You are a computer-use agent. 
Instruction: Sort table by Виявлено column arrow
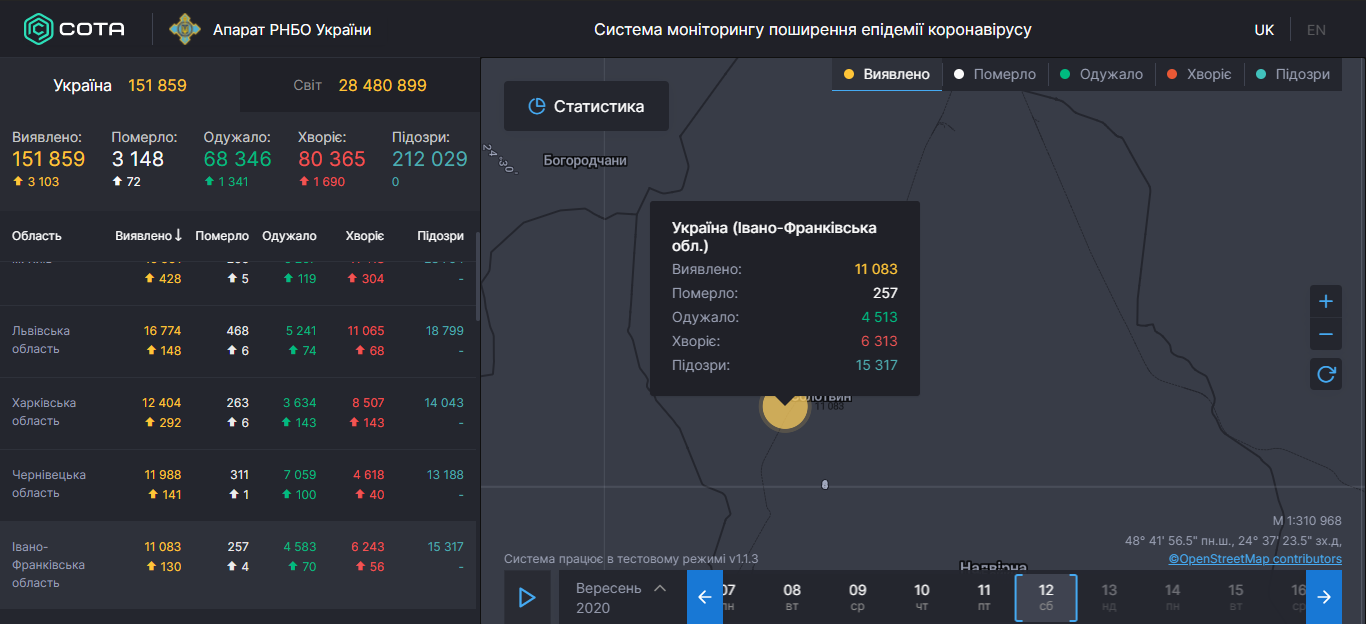[x=178, y=236]
